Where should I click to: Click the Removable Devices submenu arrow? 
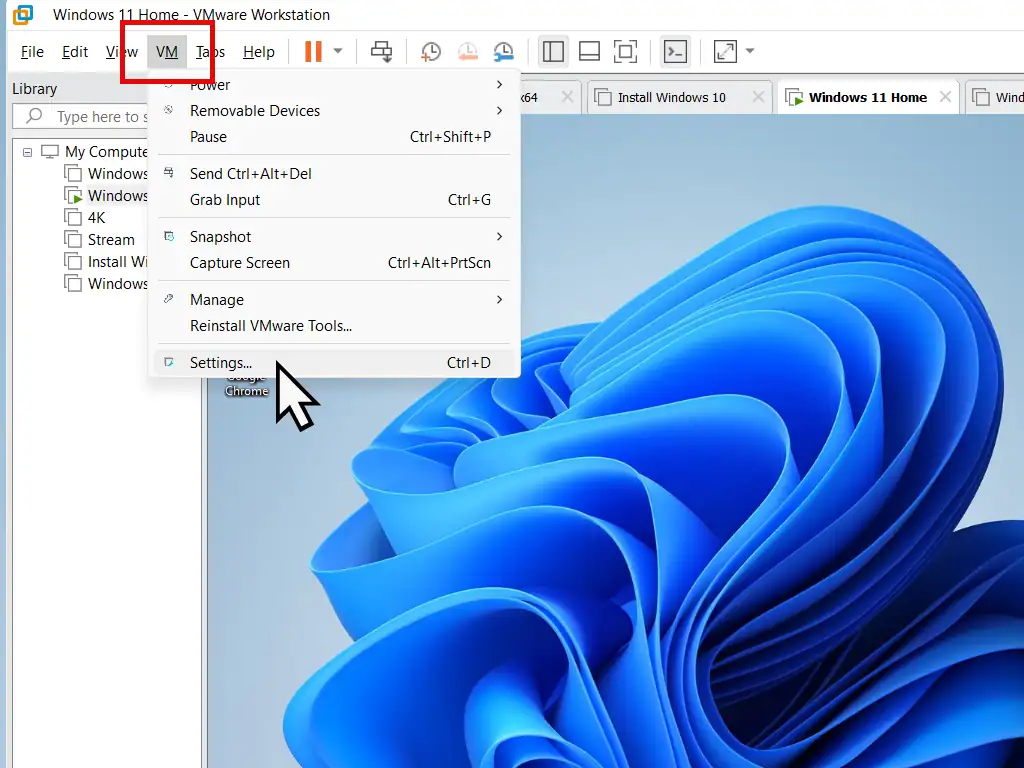coord(500,110)
